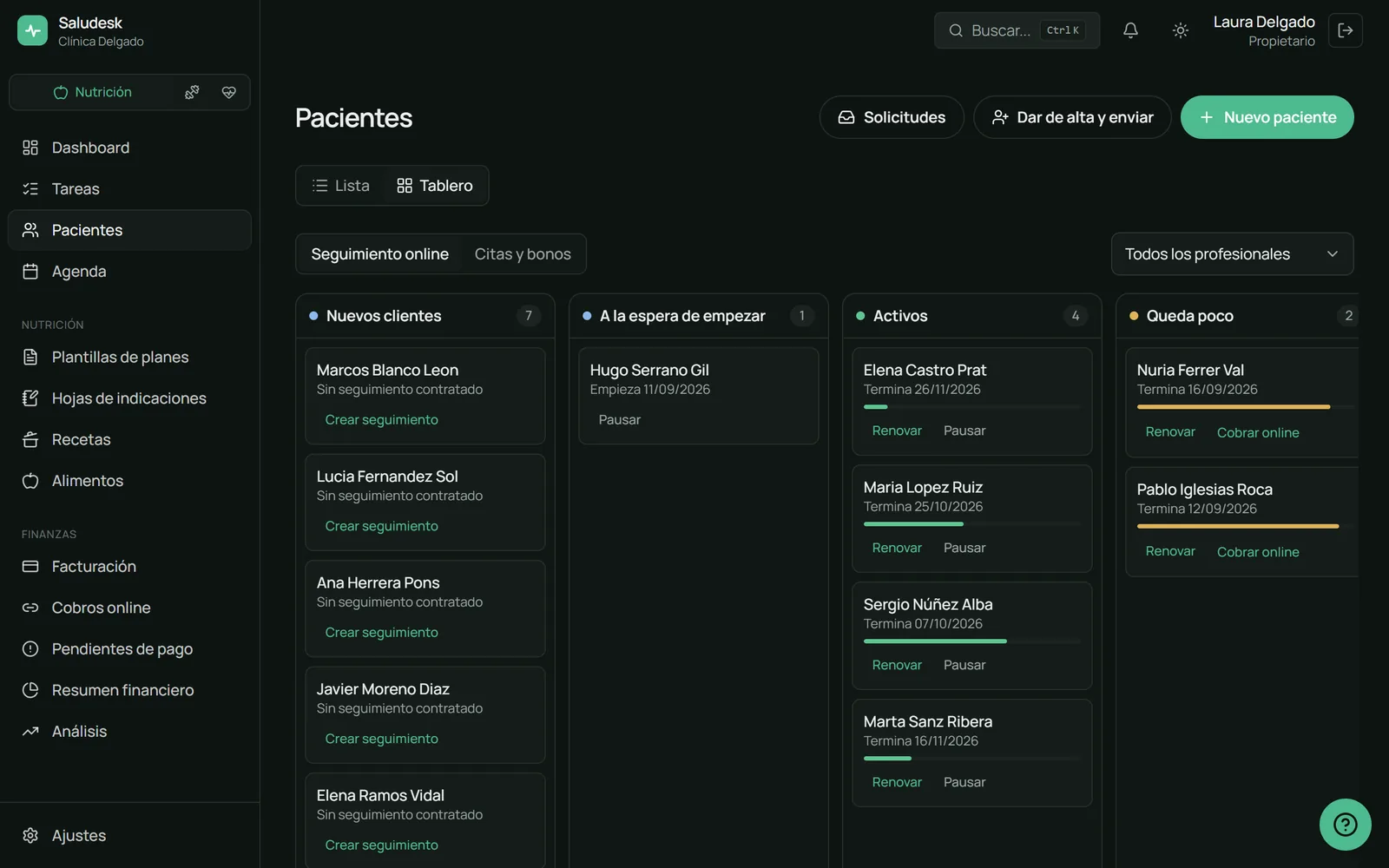Pause Hugo Serrano Gil's follow-up

click(x=620, y=420)
